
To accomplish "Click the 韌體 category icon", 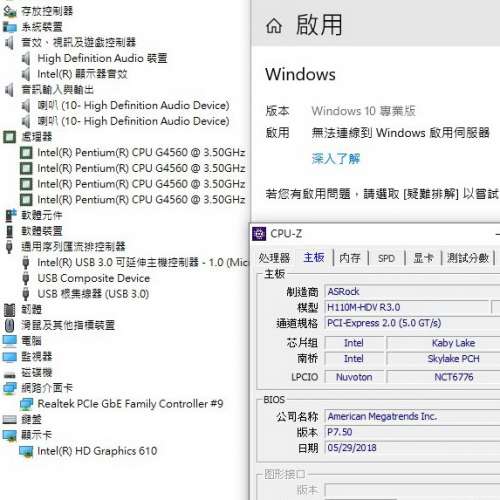I will tap(9, 309).
